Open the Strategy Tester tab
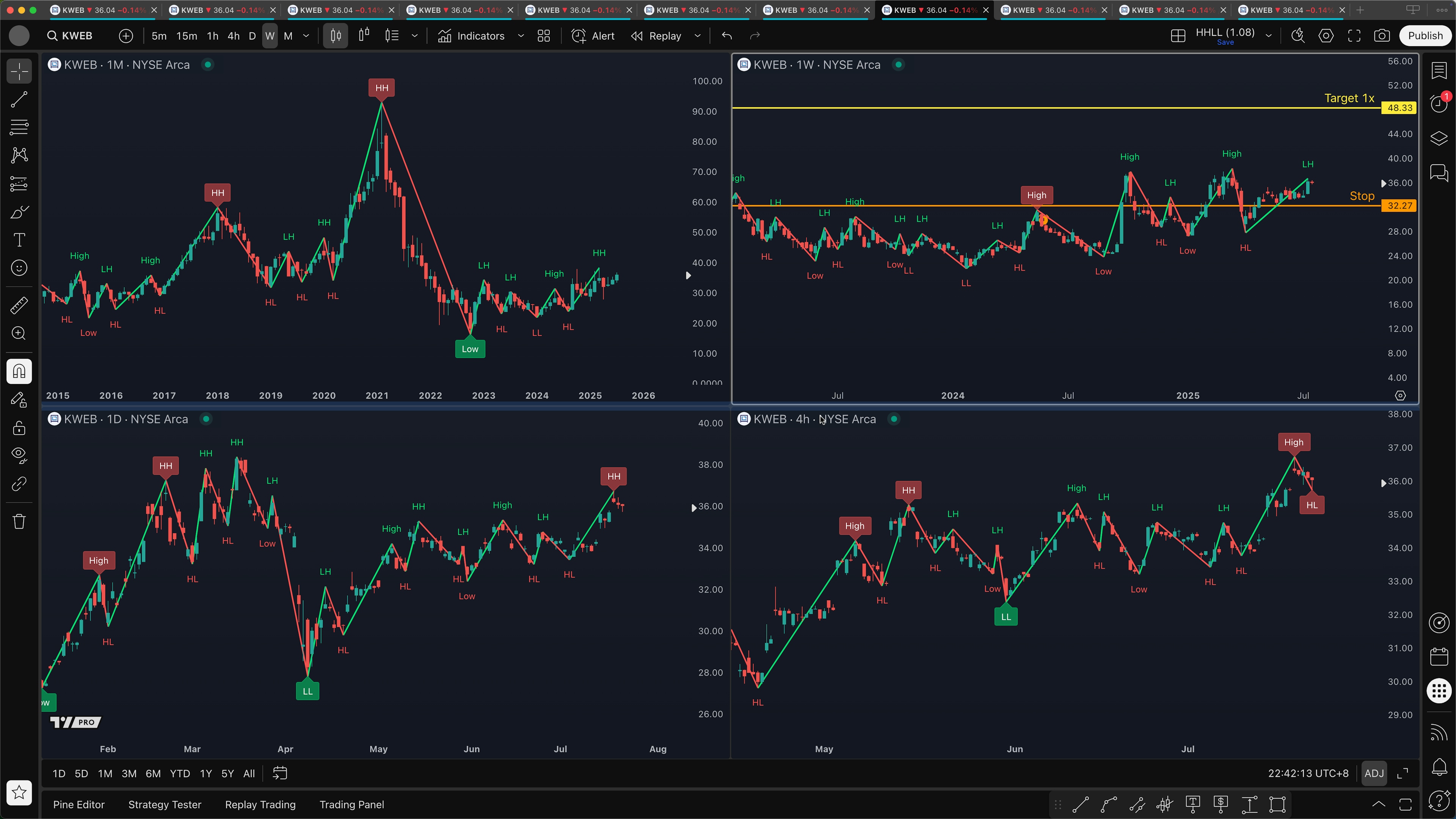This screenshot has height=819, width=1456. (165, 804)
